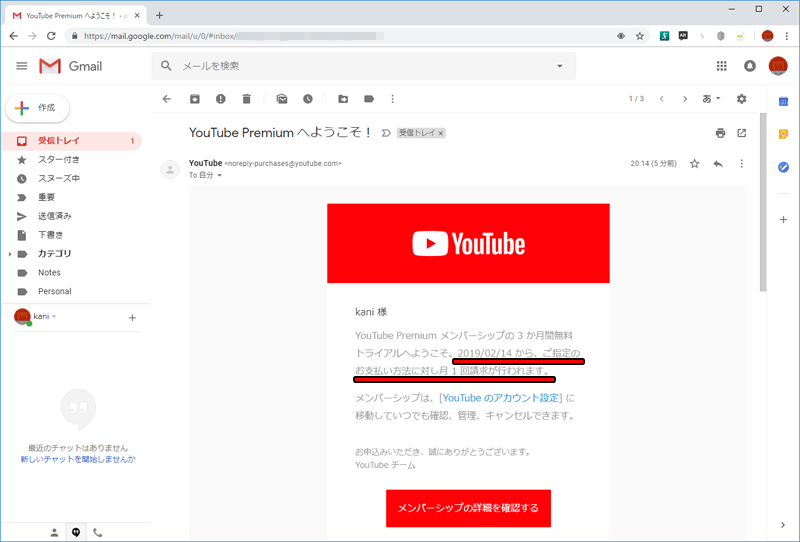Close the YouTube Premium browser tab
This screenshot has height=542, width=800.
137,15
